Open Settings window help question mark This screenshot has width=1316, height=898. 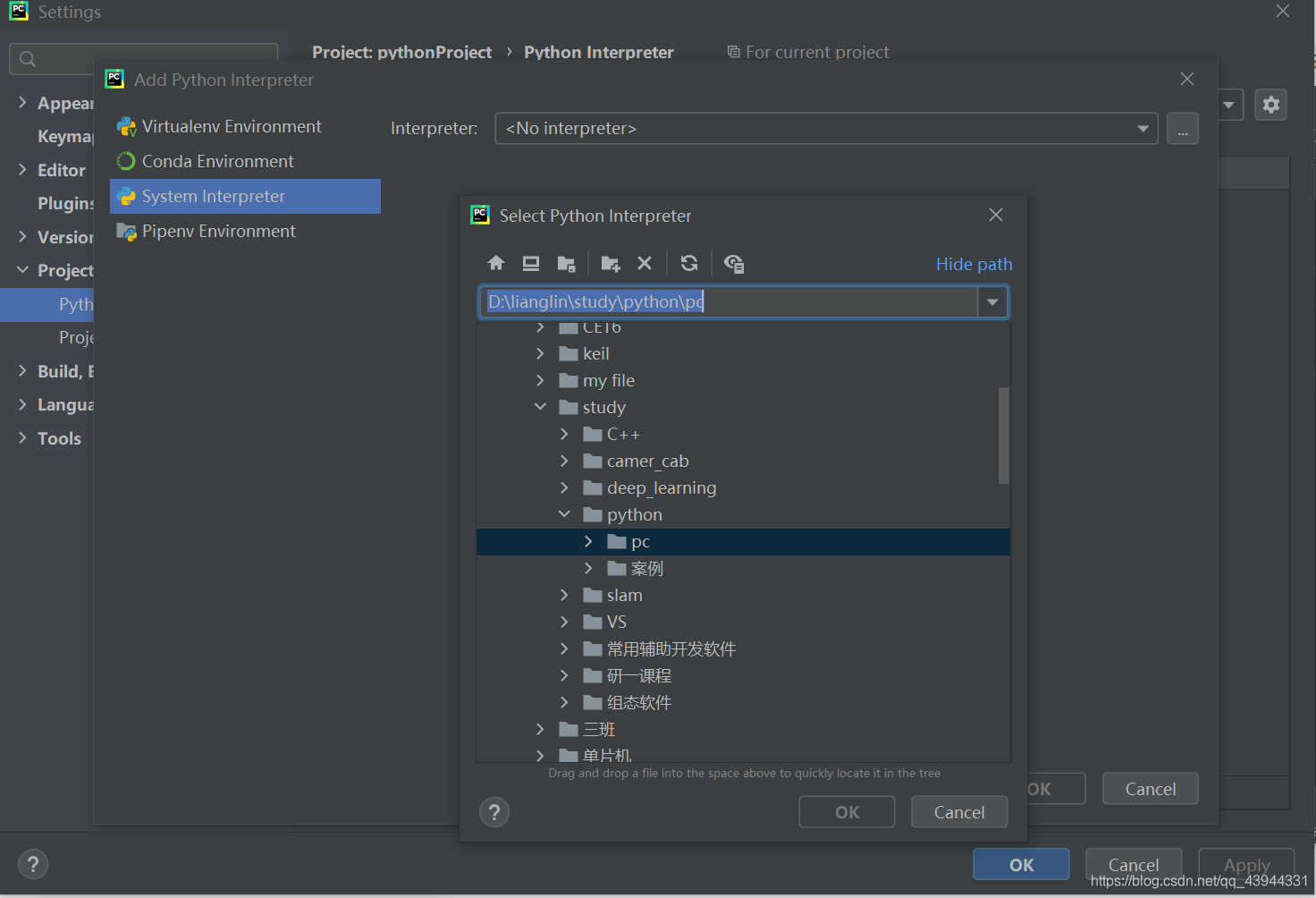33,864
